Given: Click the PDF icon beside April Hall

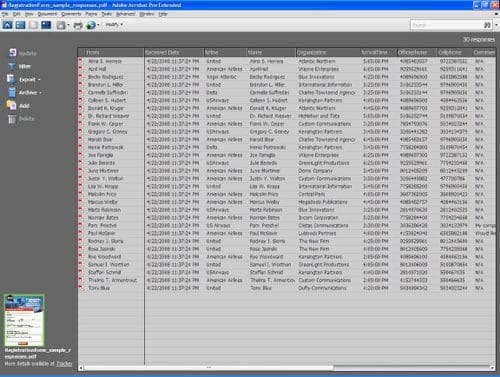Looking at the screenshot, I should click(81, 69).
